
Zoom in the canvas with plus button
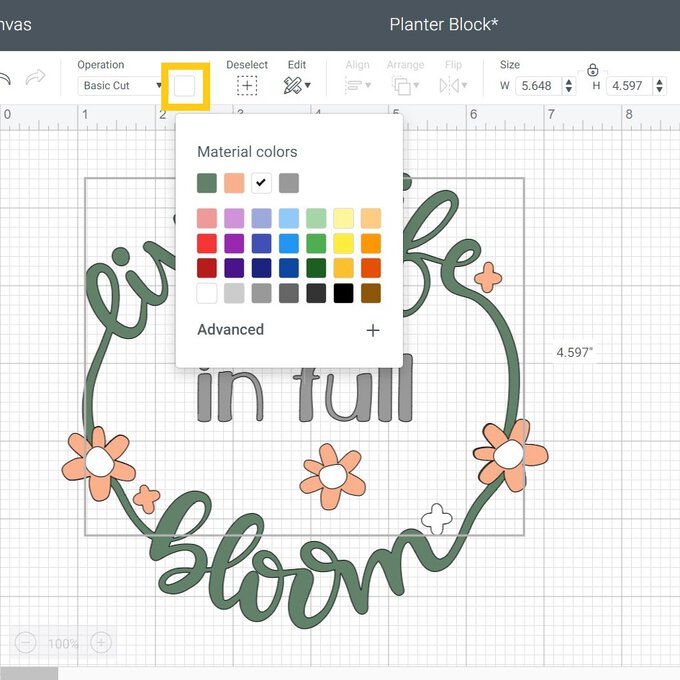tap(100, 642)
